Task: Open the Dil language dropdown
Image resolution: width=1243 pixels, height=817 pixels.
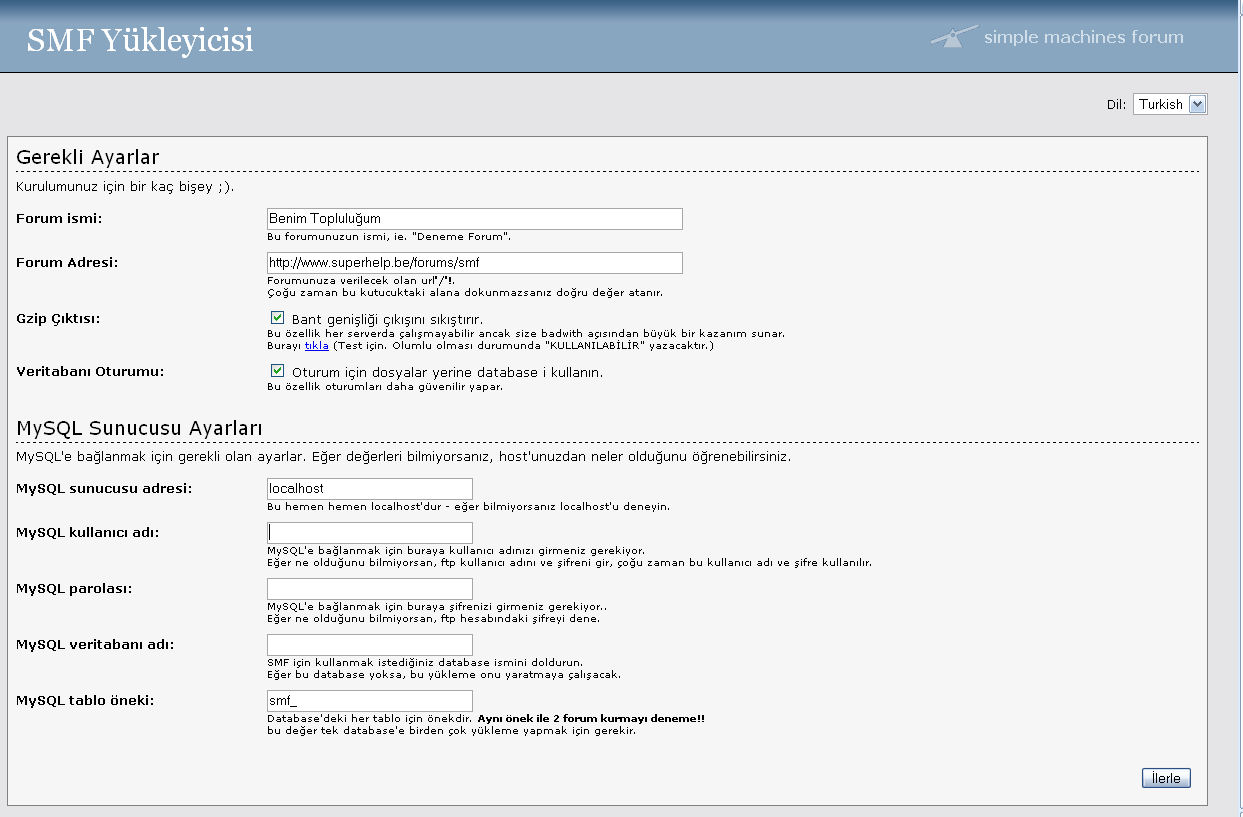Action: pyautogui.click(x=1170, y=104)
